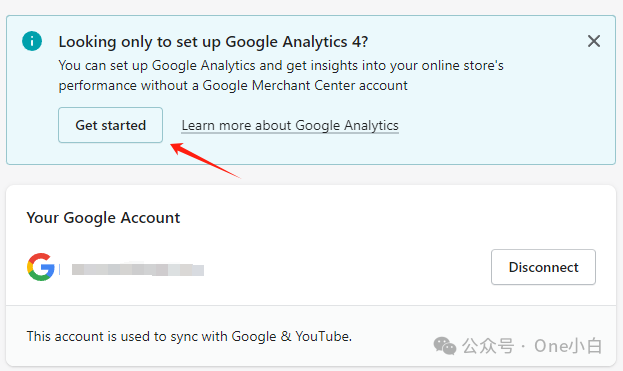The height and width of the screenshot is (371, 623).
Task: Open Learn more about Google Analytics link
Action: tap(290, 126)
